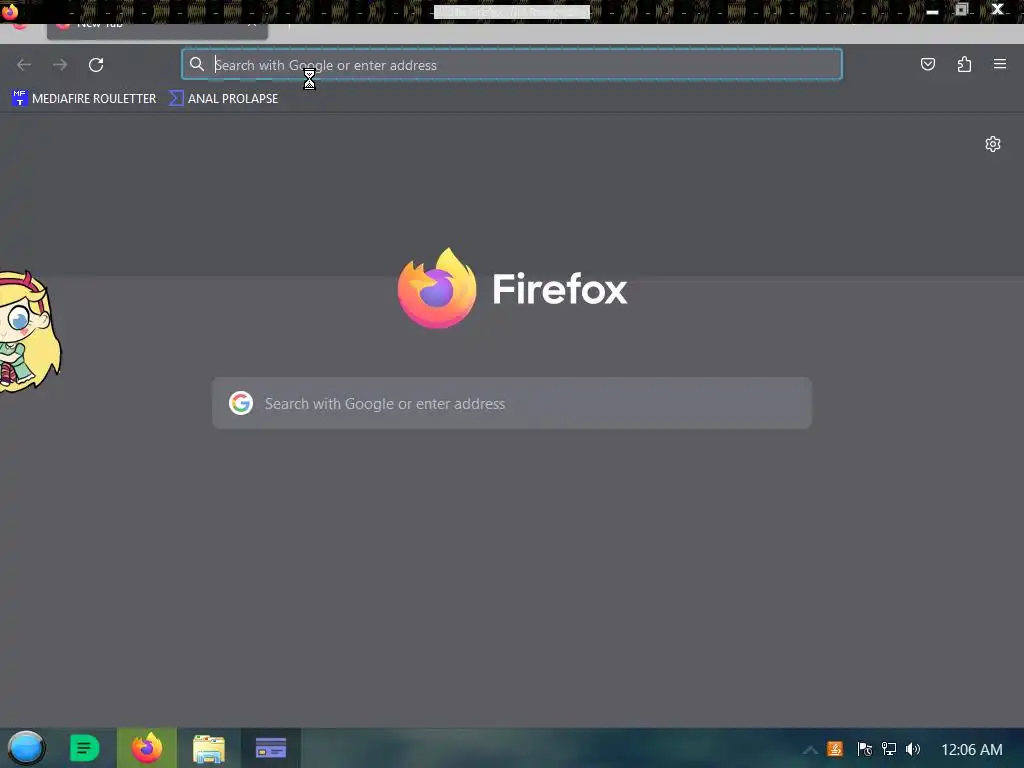This screenshot has height=768, width=1024.
Task: Open File Explorer from taskbar
Action: click(x=209, y=748)
